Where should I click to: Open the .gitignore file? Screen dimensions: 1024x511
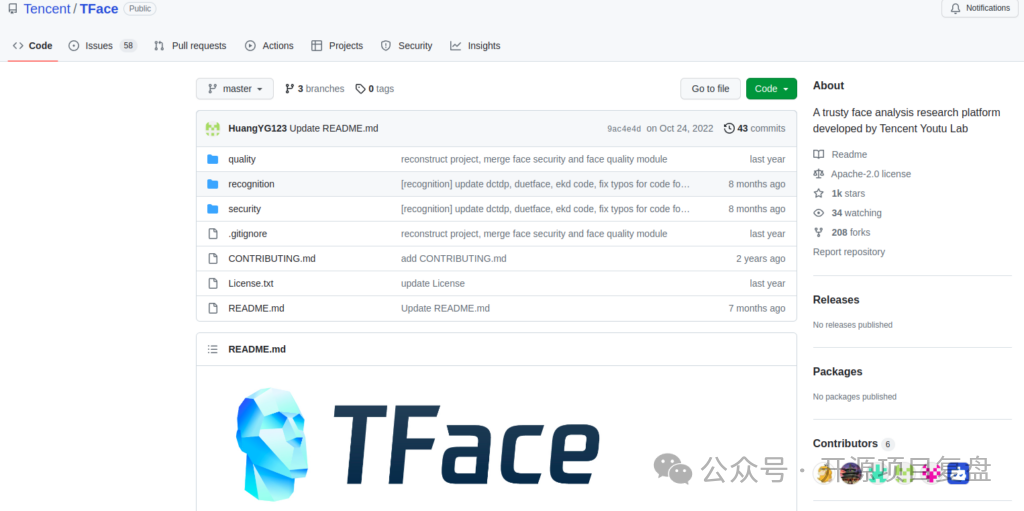(248, 234)
